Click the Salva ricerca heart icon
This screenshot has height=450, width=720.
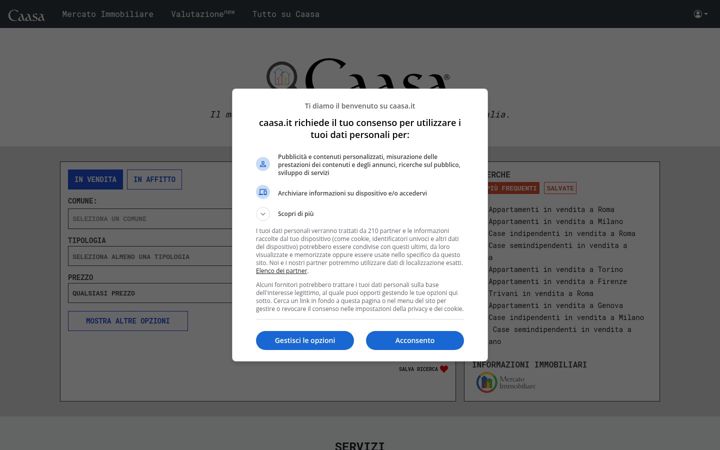point(444,369)
